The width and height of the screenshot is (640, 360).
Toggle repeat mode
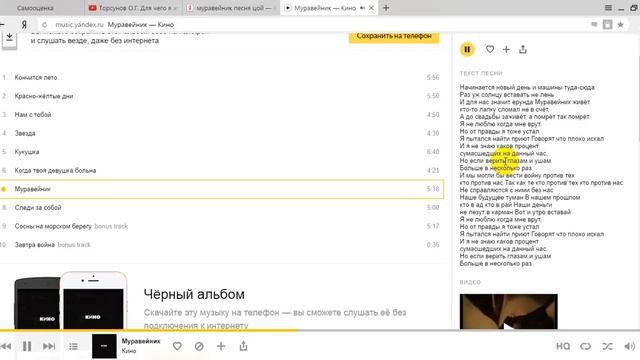(x=585, y=346)
